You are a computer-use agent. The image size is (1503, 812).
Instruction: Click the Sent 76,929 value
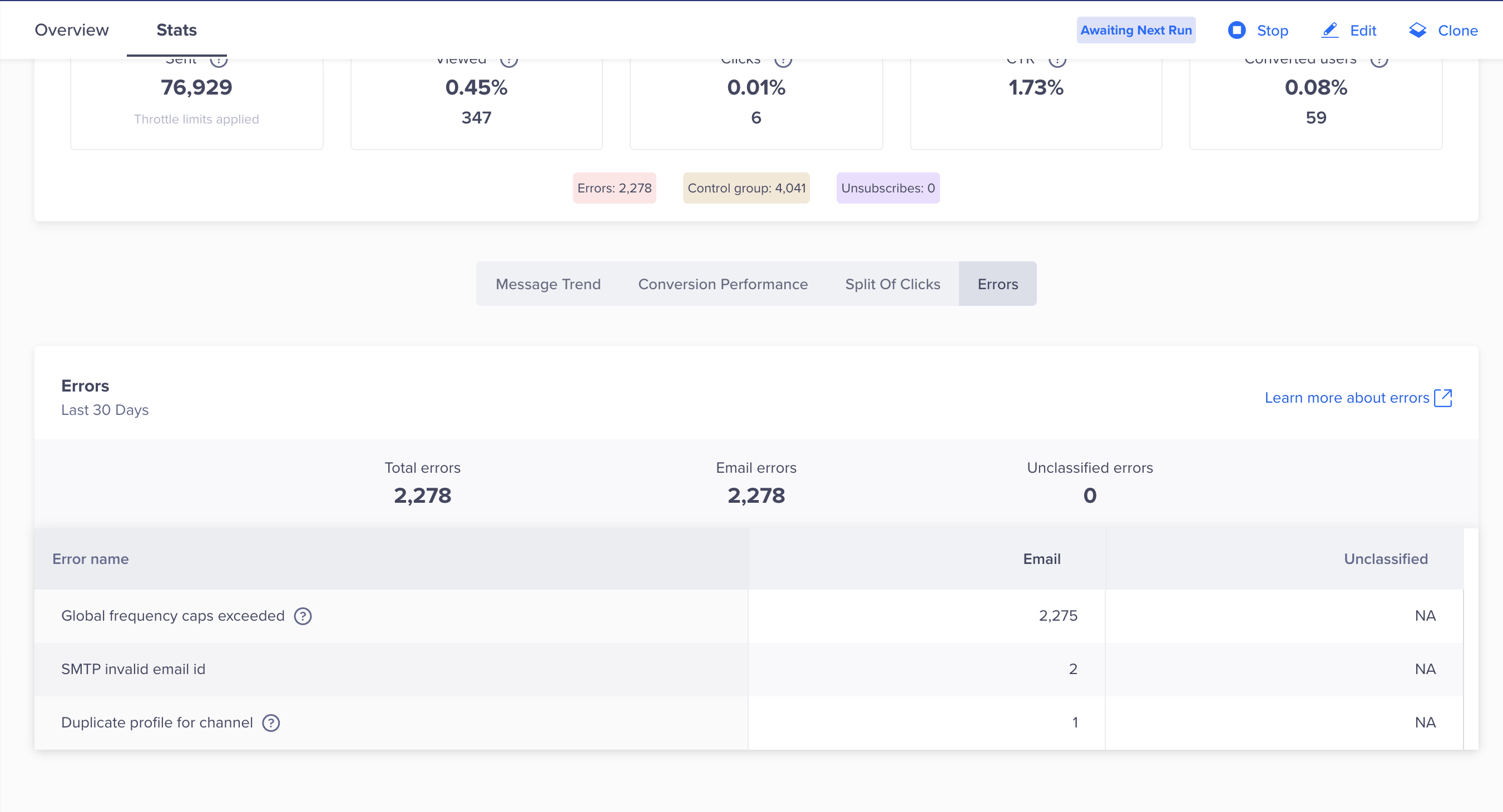click(x=196, y=87)
